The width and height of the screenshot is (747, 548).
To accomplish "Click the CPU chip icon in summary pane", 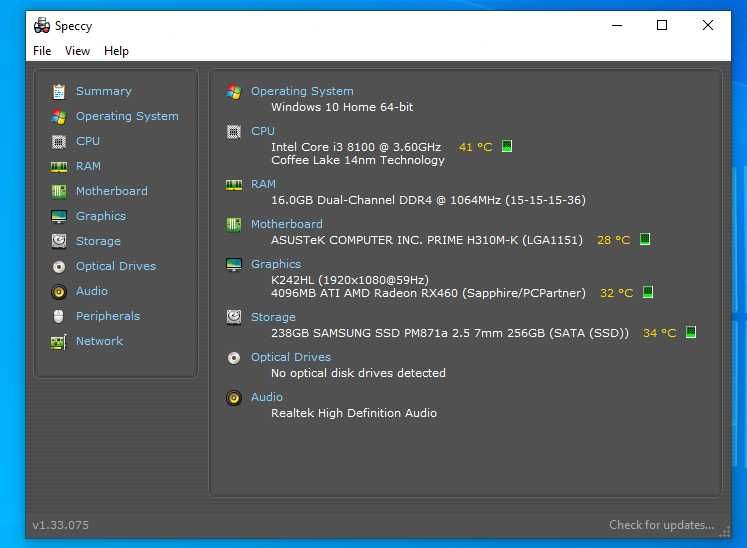I will pos(233,132).
